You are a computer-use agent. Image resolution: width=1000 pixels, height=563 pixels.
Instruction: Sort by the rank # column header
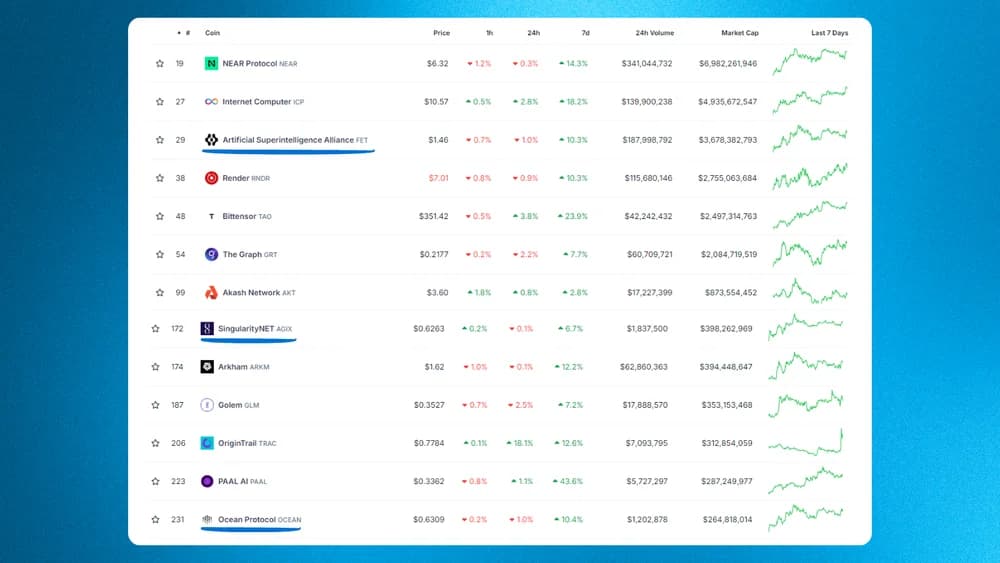click(187, 33)
